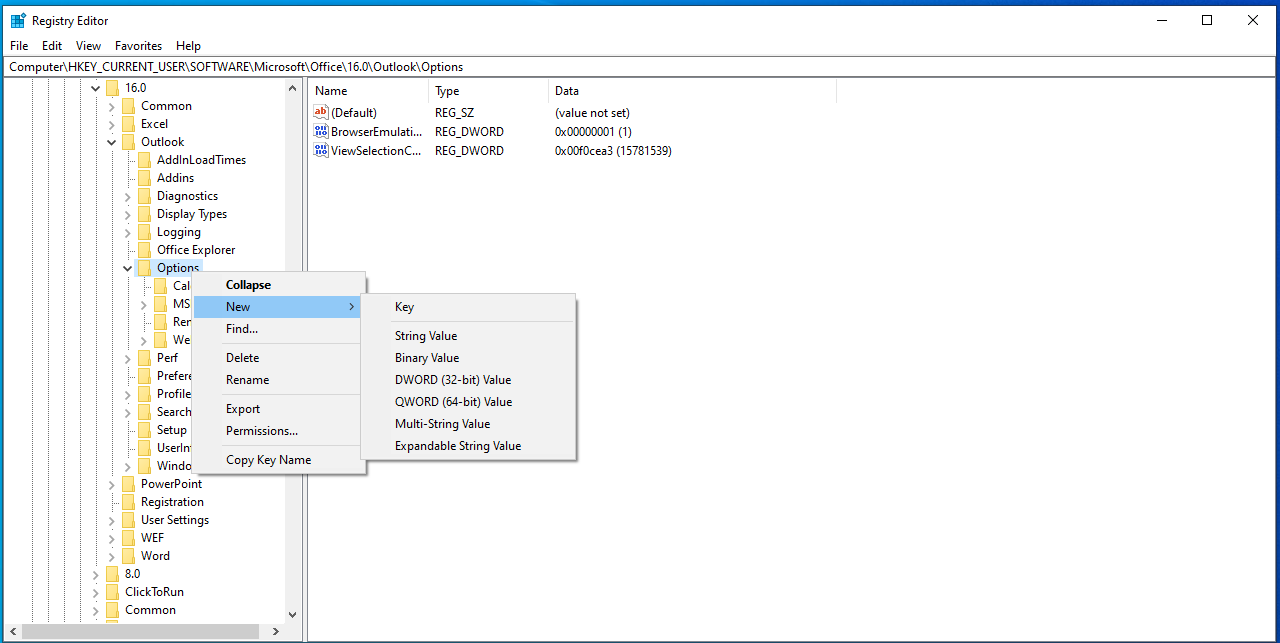Click the Registry Editor app icon in title bar

point(18,20)
